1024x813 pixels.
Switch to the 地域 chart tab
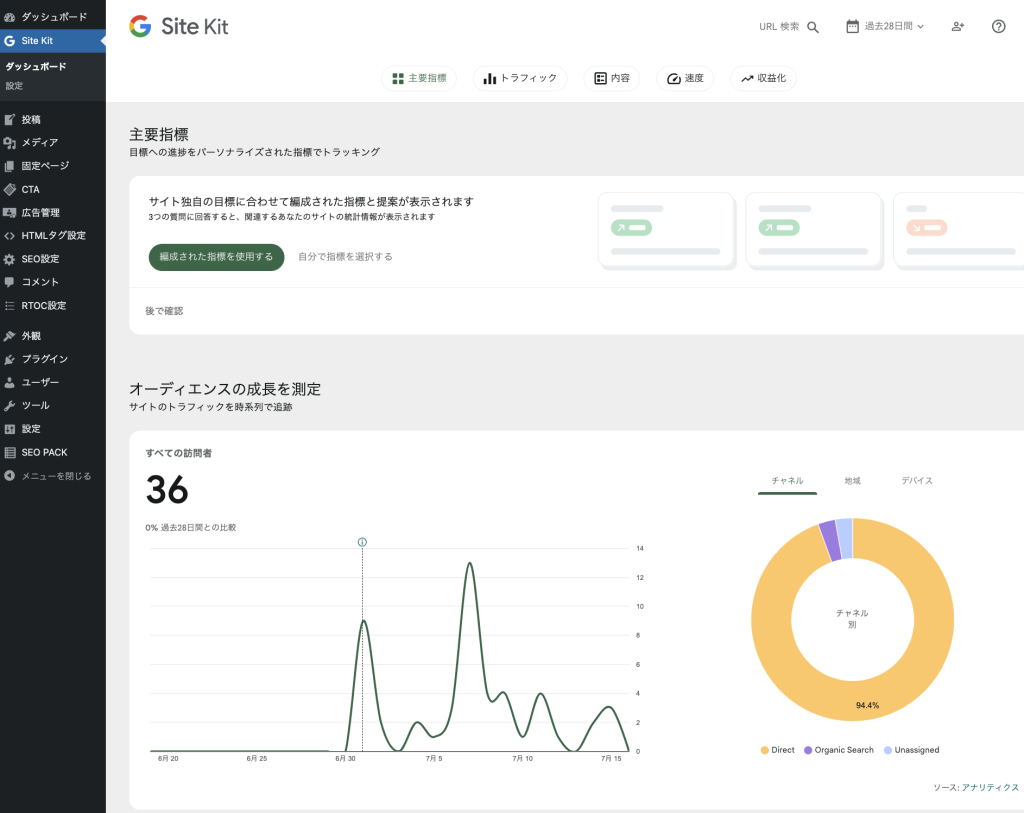tap(852, 480)
